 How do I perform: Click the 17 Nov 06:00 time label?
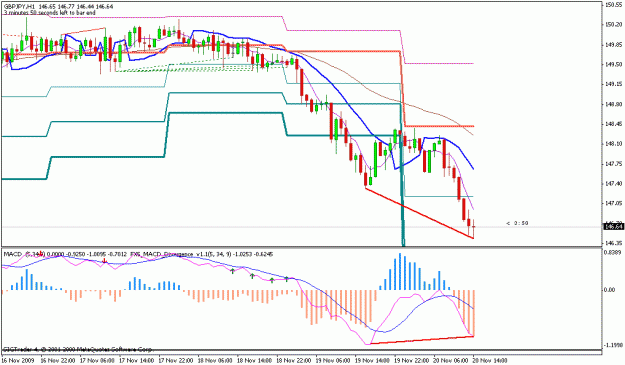tap(97, 361)
